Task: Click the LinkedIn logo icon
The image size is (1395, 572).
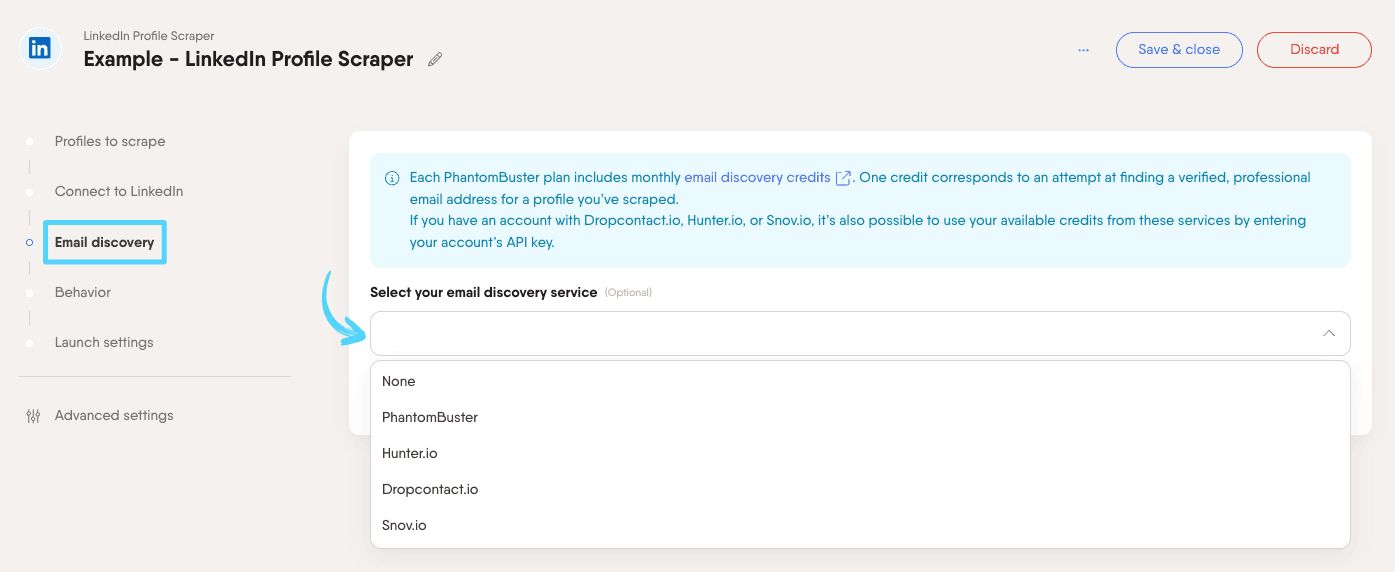Action: point(40,48)
